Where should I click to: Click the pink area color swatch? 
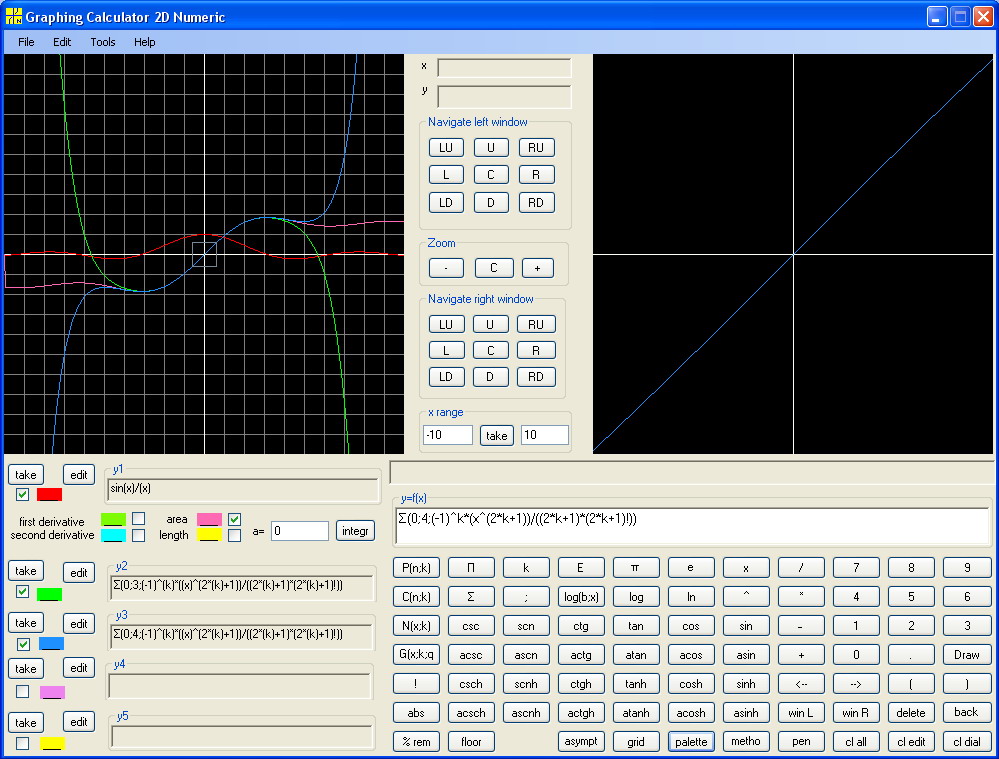click(210, 519)
